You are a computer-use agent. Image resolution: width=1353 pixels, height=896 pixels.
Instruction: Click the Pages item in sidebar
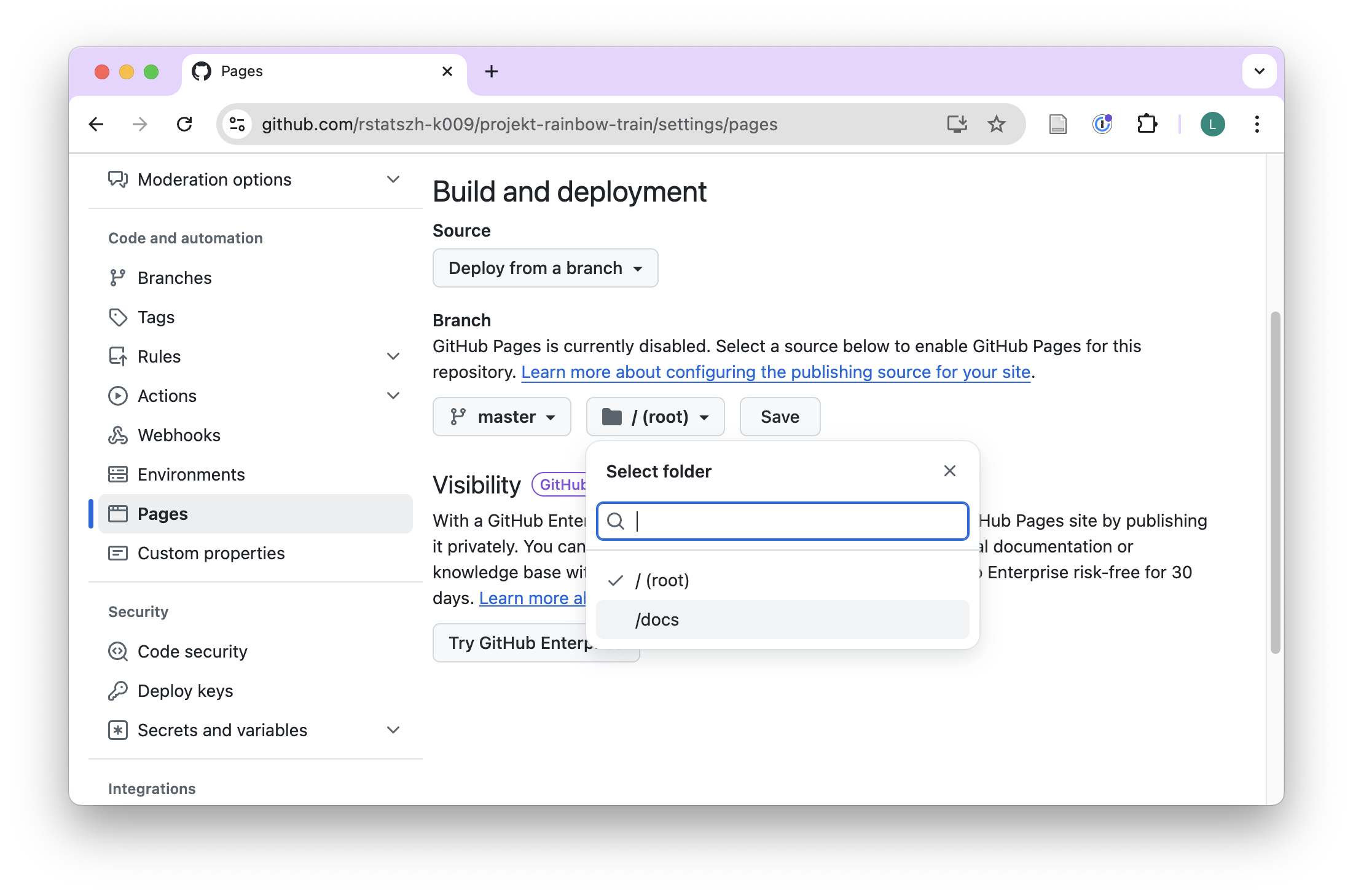coord(256,514)
